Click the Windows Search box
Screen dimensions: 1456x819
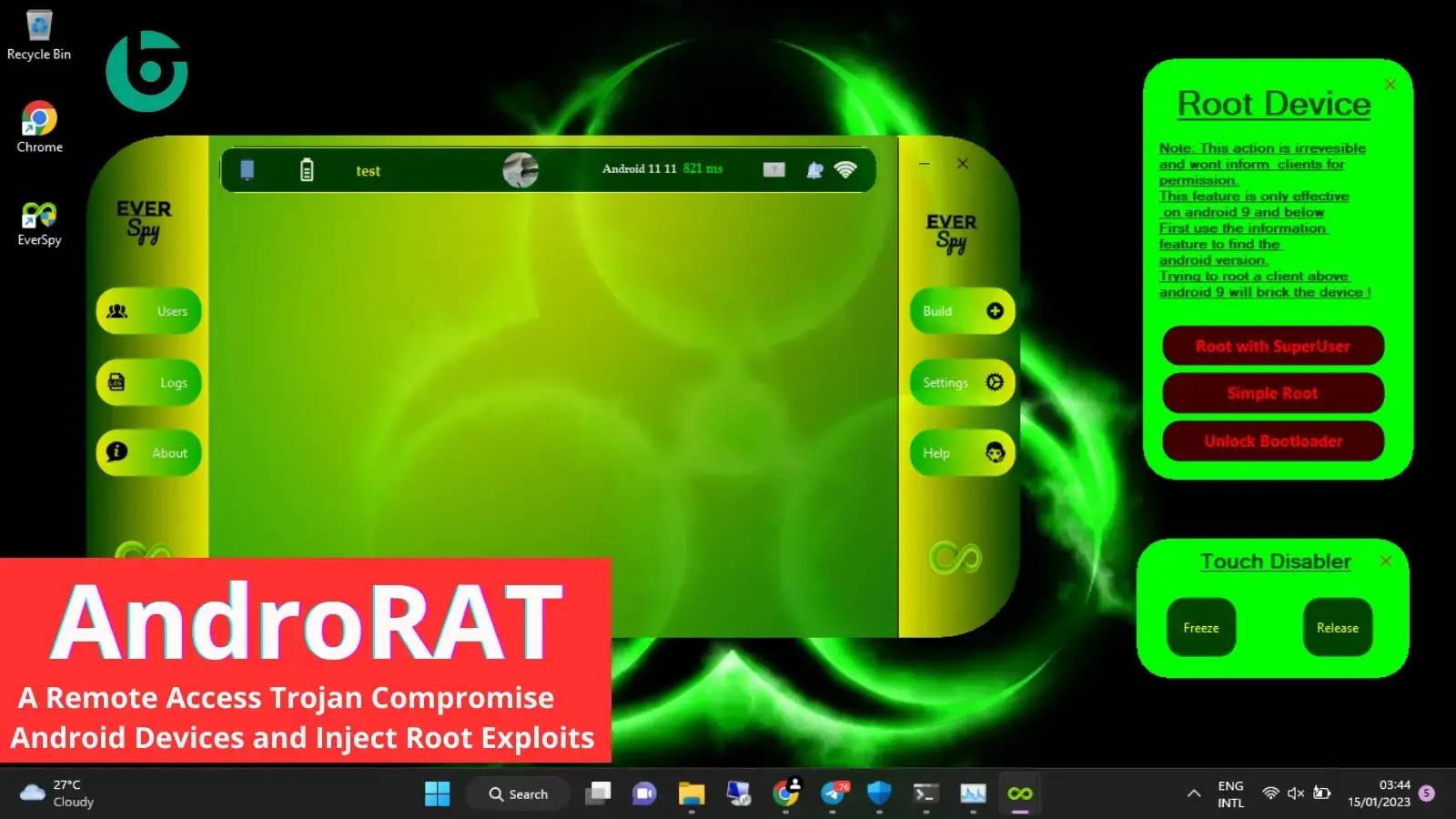click(x=517, y=793)
